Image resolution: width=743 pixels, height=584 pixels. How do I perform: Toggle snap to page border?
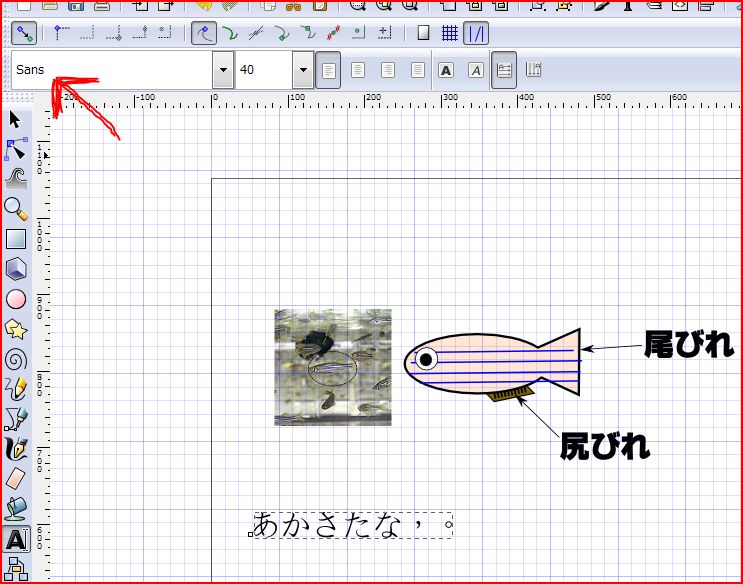point(423,33)
